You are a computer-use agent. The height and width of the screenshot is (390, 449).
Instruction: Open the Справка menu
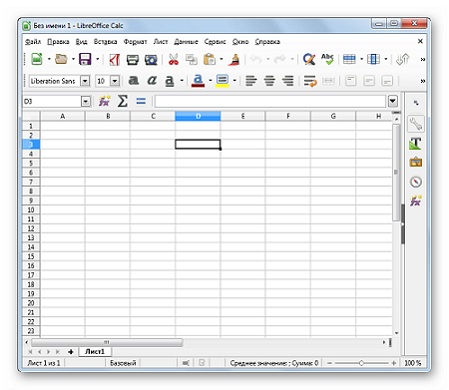coord(267,42)
